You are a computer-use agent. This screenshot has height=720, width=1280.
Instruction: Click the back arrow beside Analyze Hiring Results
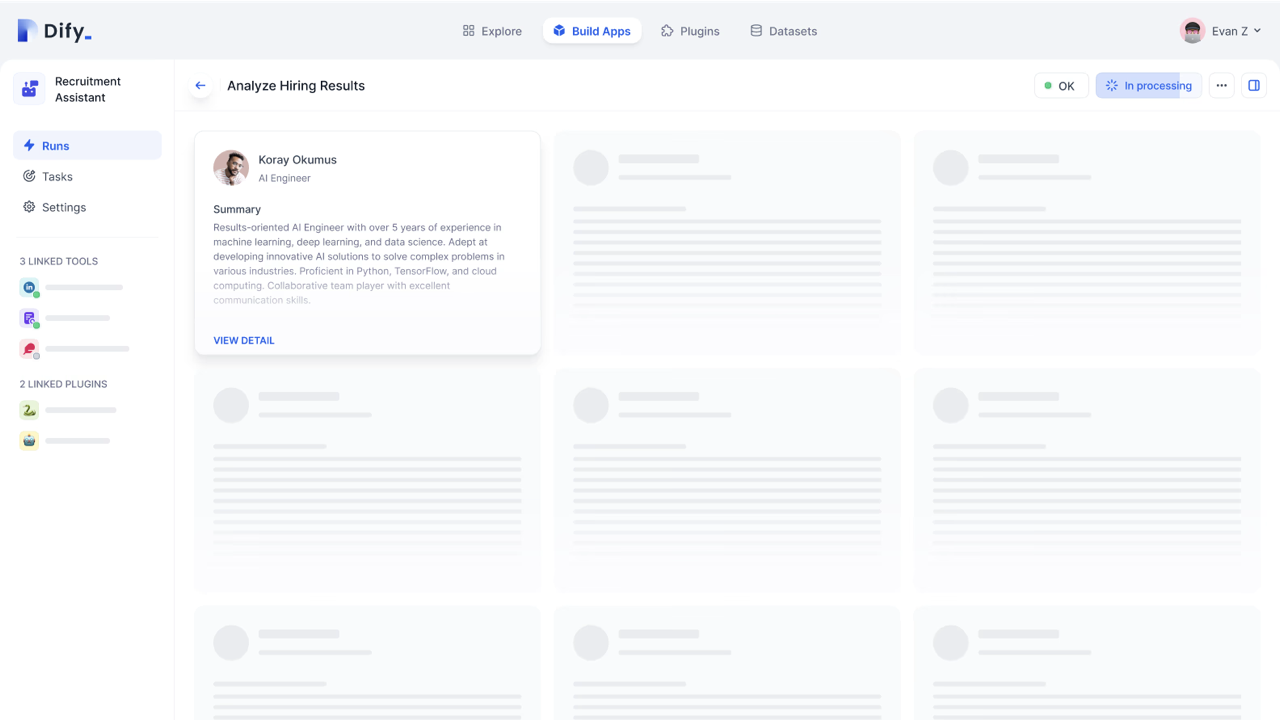tap(201, 86)
